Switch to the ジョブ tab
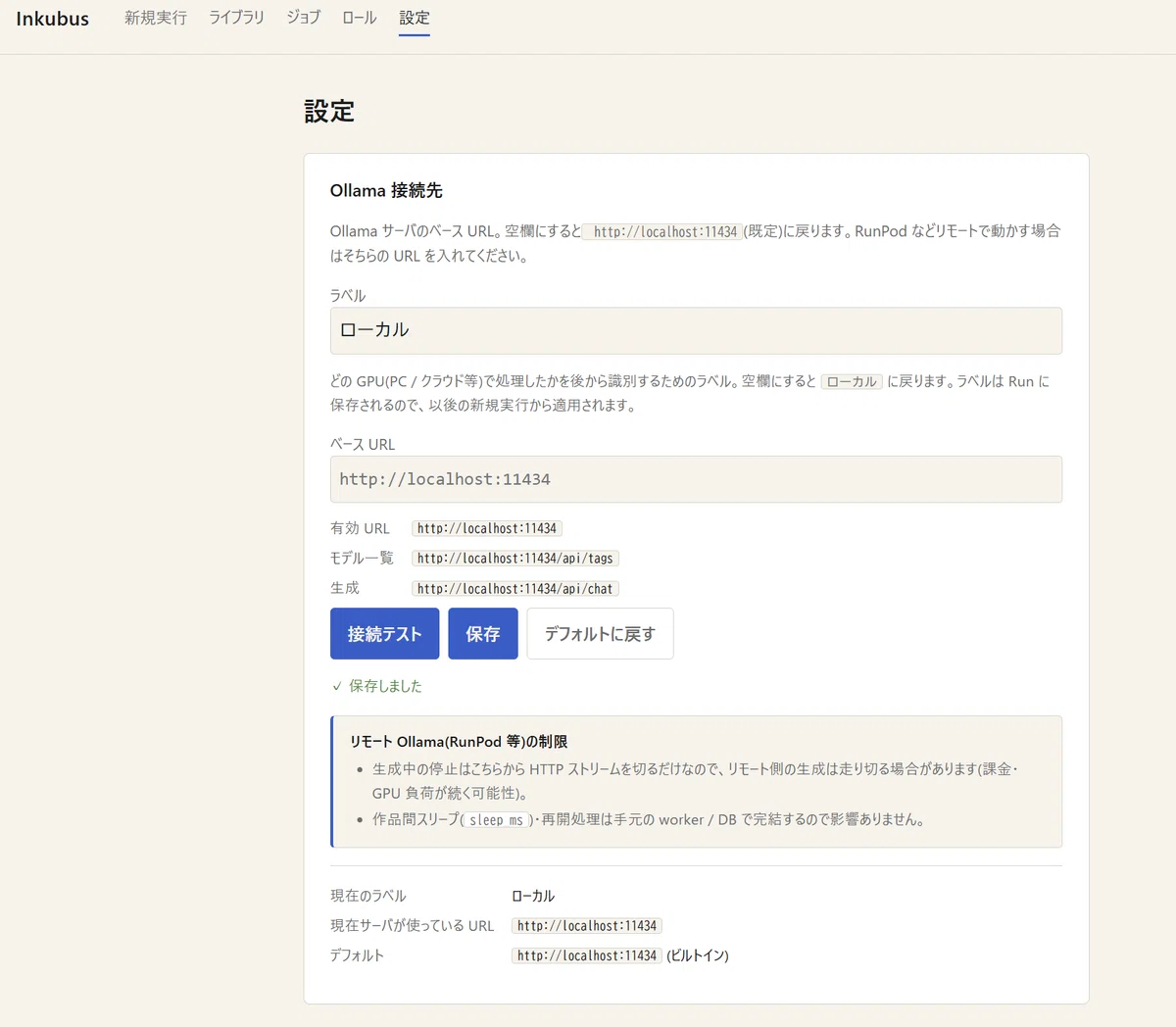Viewport: 1176px width, 1027px height. pos(303,18)
